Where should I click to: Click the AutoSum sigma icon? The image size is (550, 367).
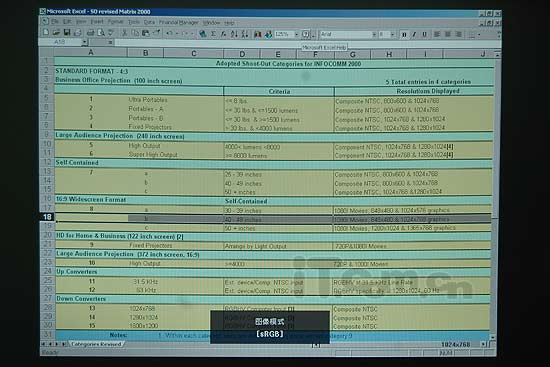click(213, 34)
